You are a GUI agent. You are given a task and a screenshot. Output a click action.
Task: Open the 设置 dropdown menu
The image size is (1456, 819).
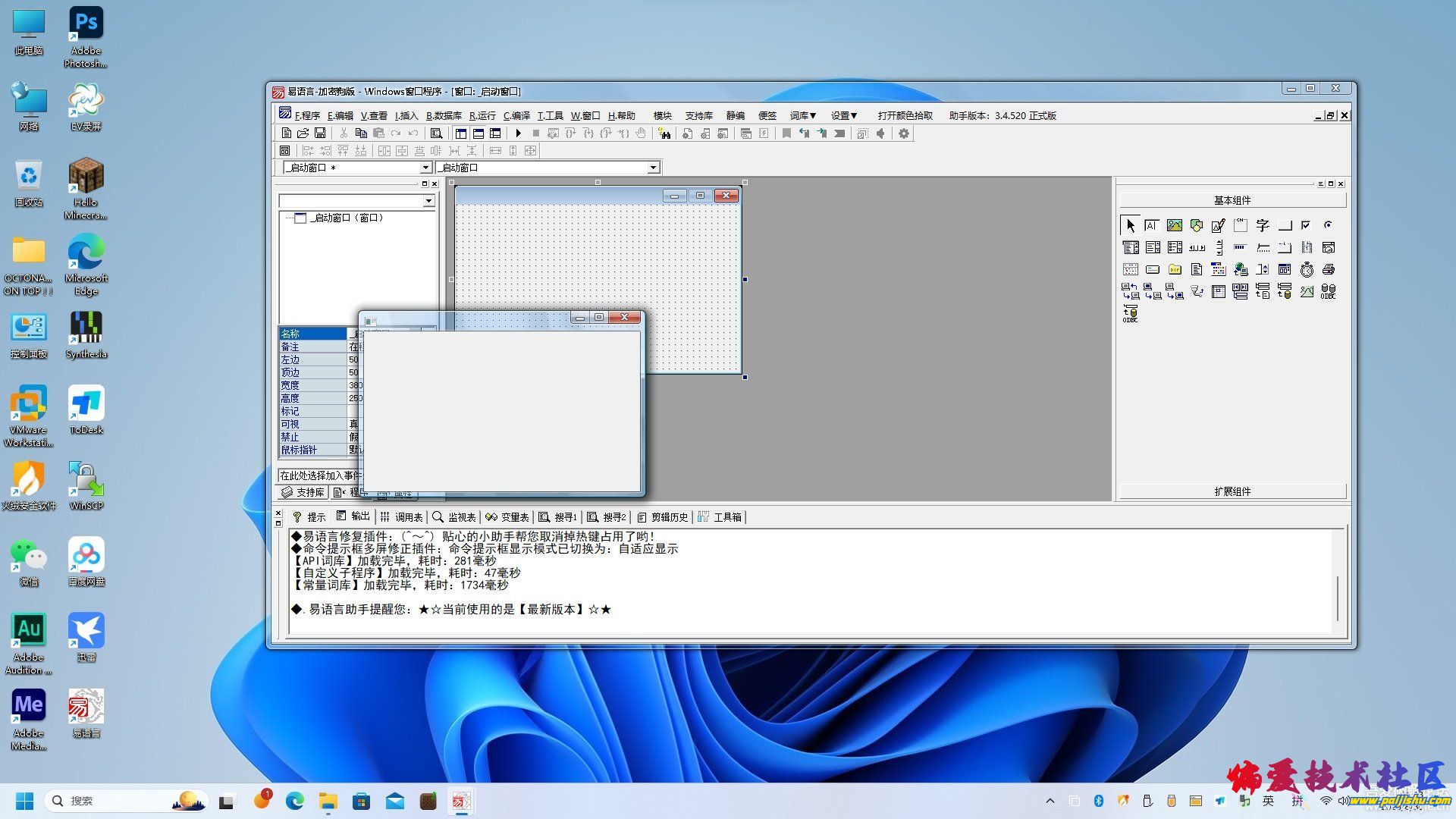(843, 115)
